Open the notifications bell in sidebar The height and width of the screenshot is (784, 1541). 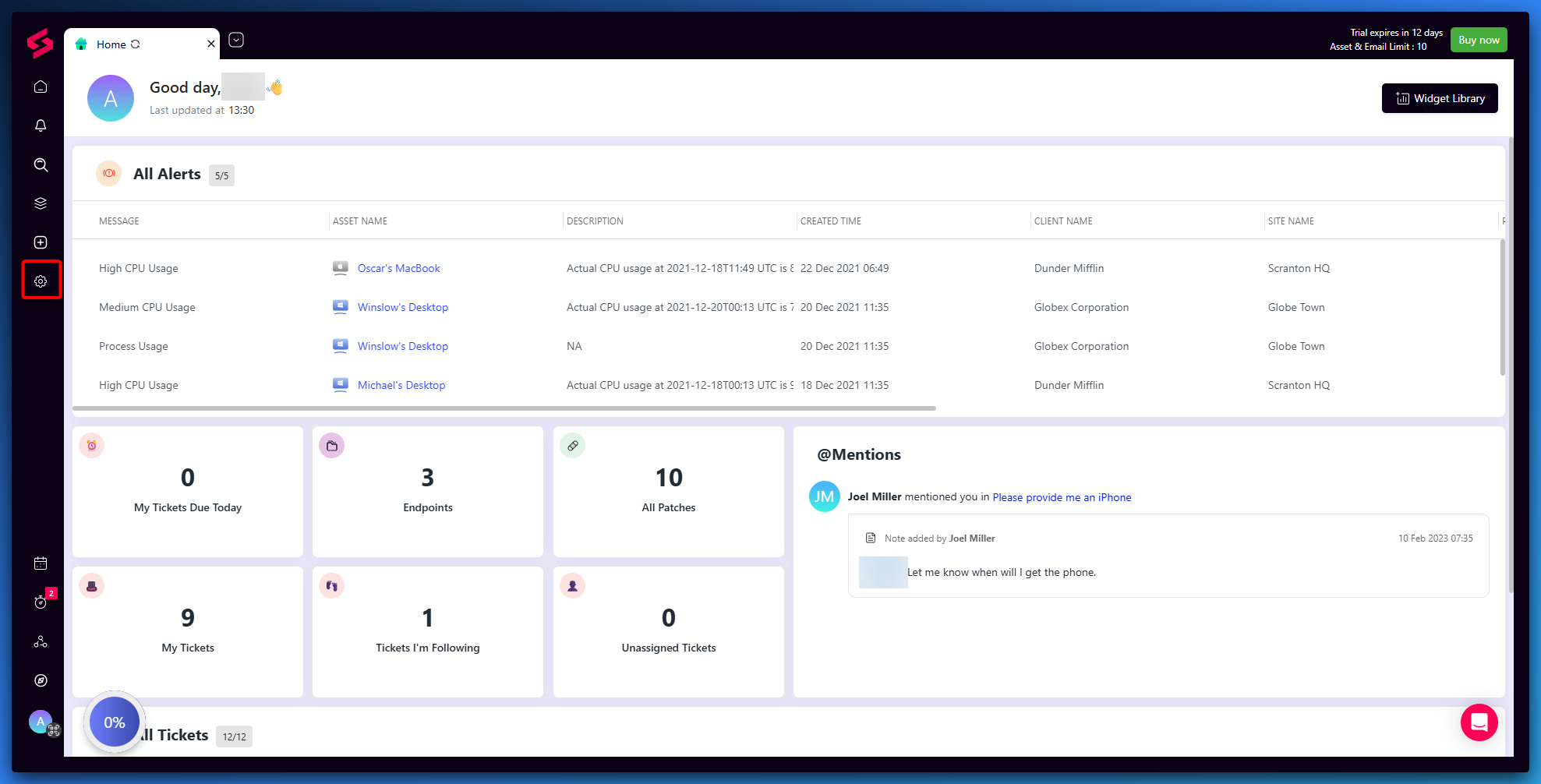pyautogui.click(x=41, y=125)
